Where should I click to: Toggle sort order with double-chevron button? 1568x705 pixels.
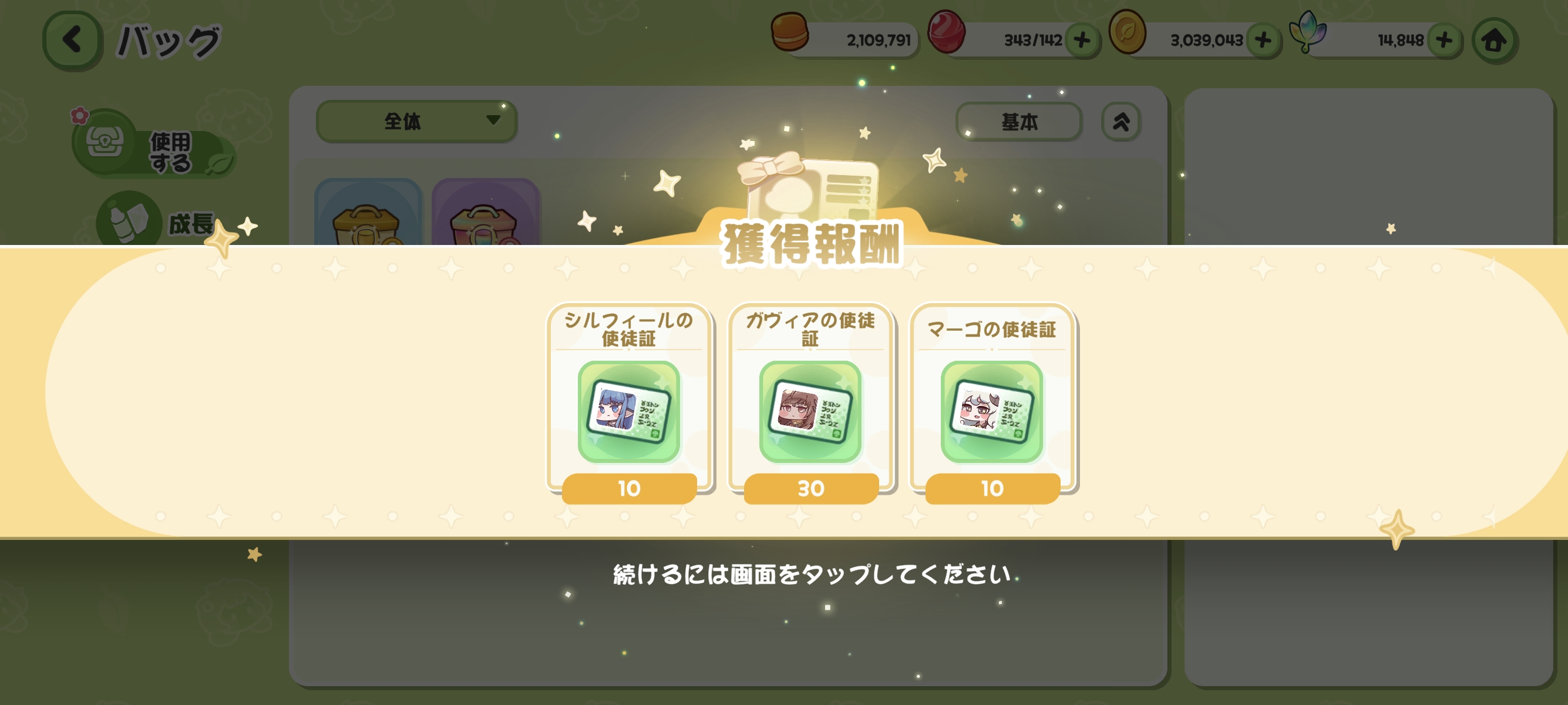tap(1121, 122)
